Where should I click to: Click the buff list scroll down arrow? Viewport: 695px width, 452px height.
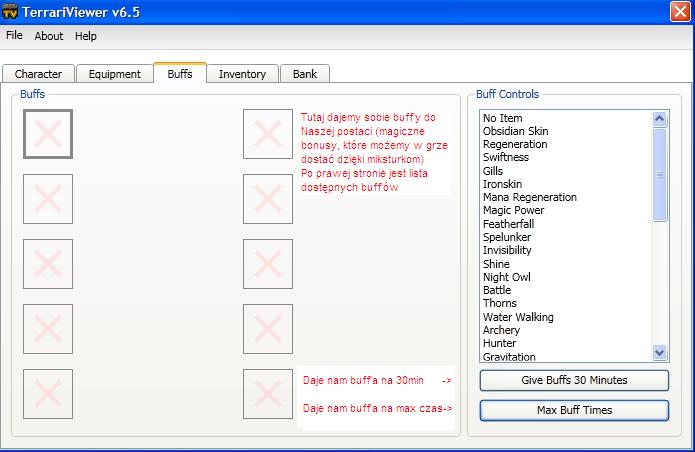[660, 352]
